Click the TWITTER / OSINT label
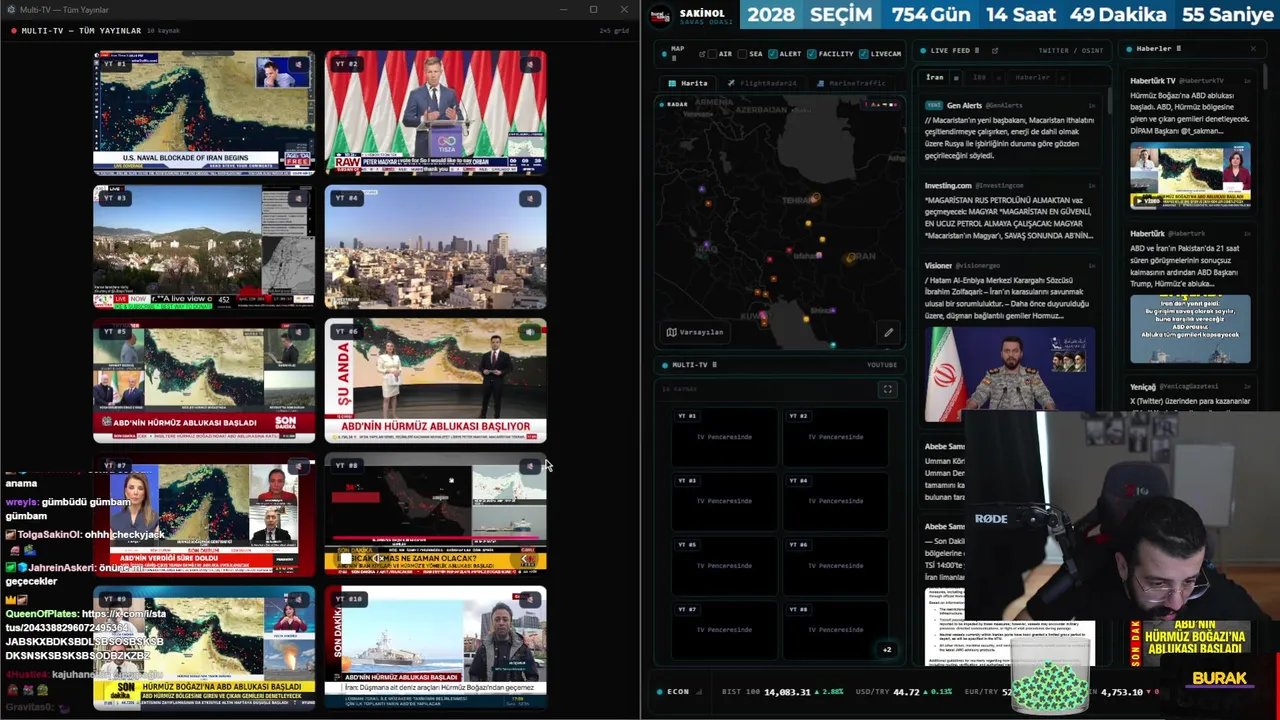This screenshot has width=1280, height=720. 1071,50
